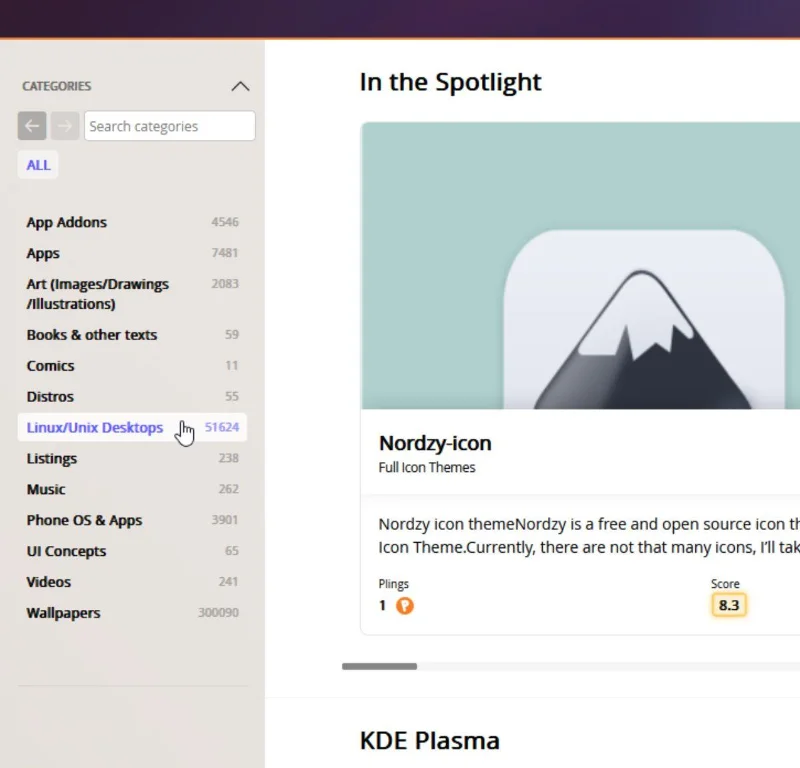Open the Music category

tap(132, 489)
